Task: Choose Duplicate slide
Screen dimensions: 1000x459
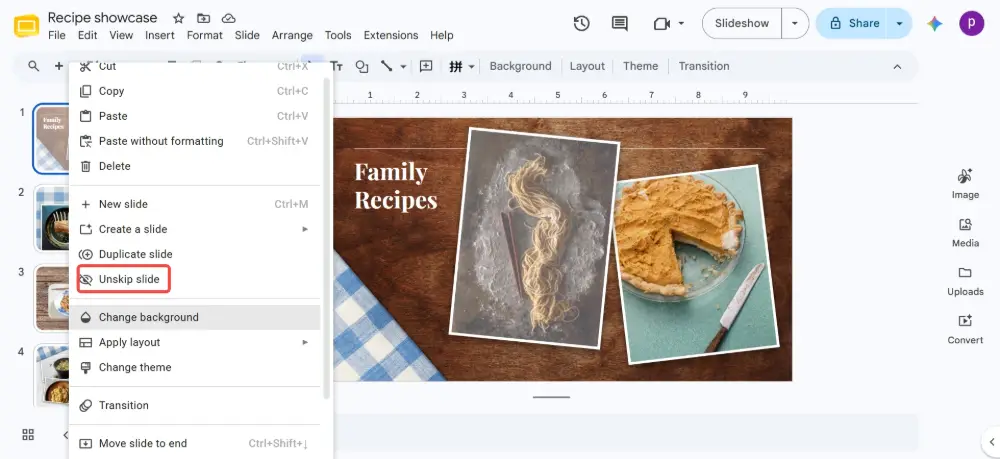Action: [x=195, y=254]
